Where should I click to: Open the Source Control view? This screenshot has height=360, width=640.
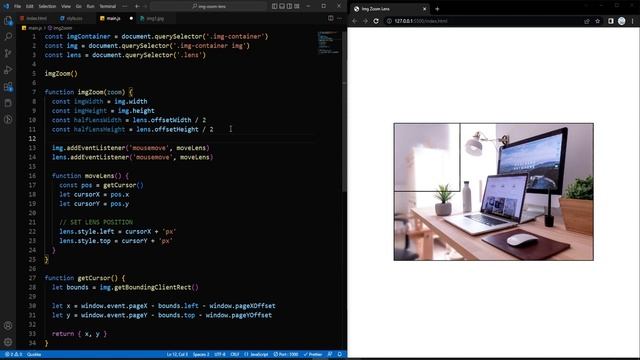click(x=8, y=53)
